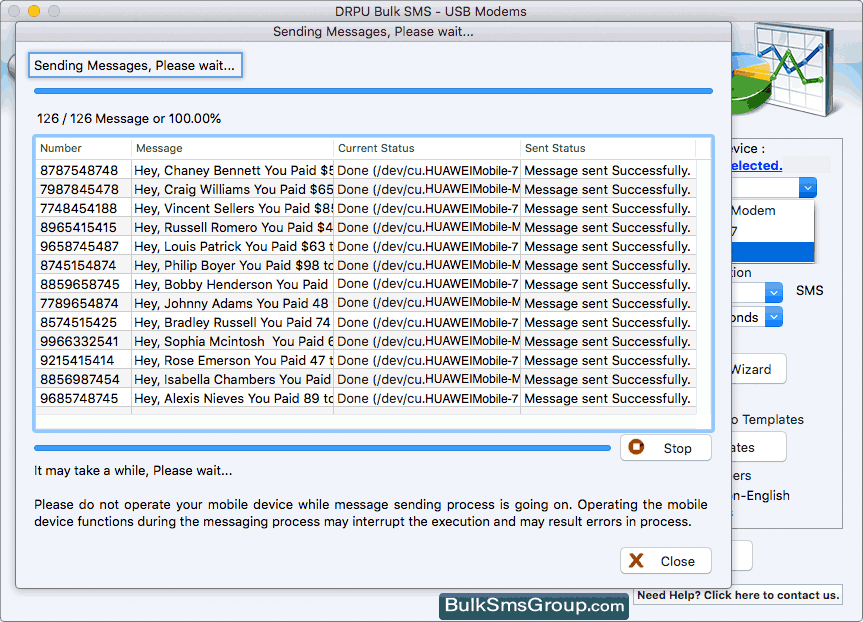
Task: Select the row with number 7789654874
Action: click(366, 303)
